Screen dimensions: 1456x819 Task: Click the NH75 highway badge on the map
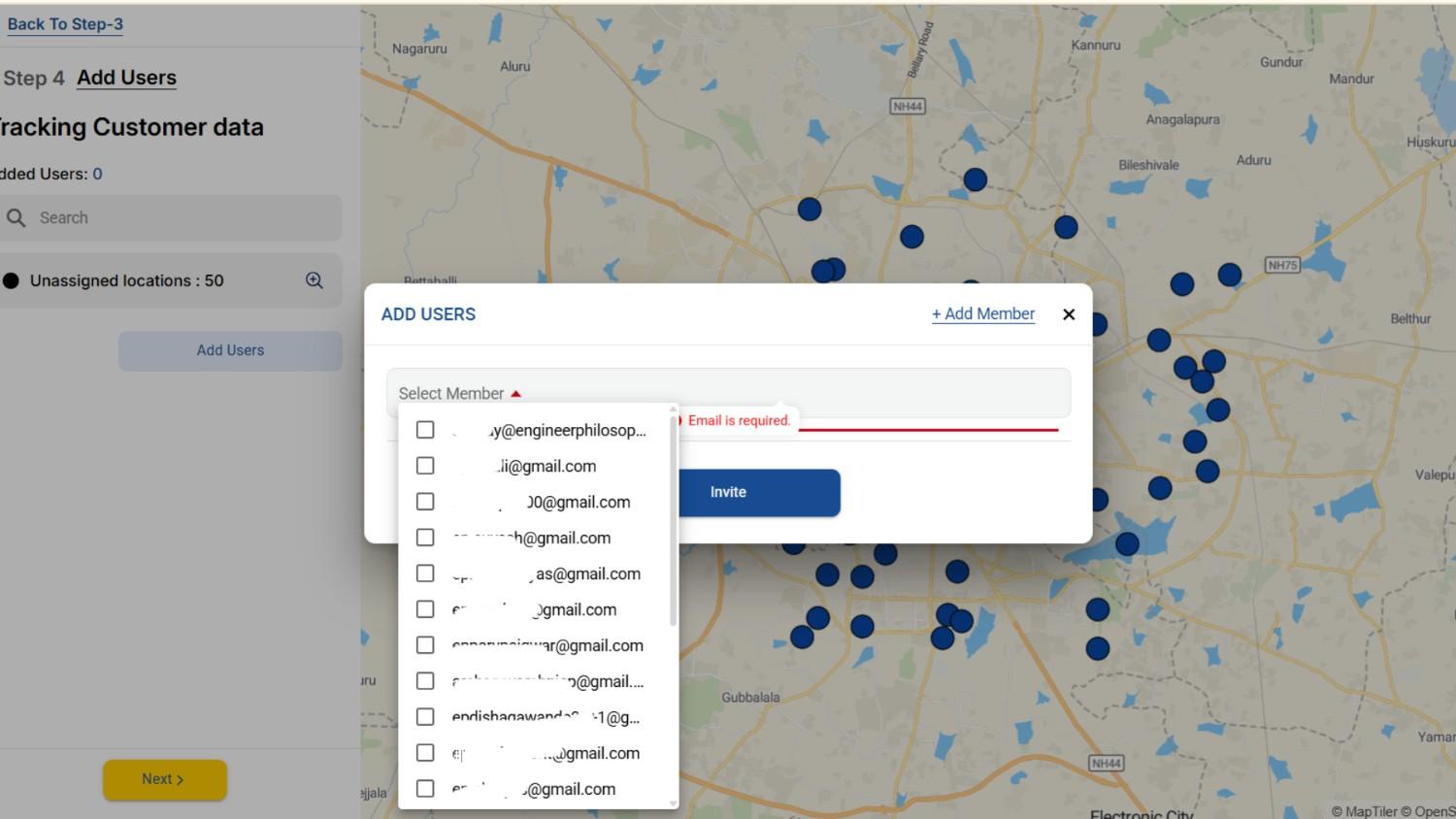(1281, 265)
